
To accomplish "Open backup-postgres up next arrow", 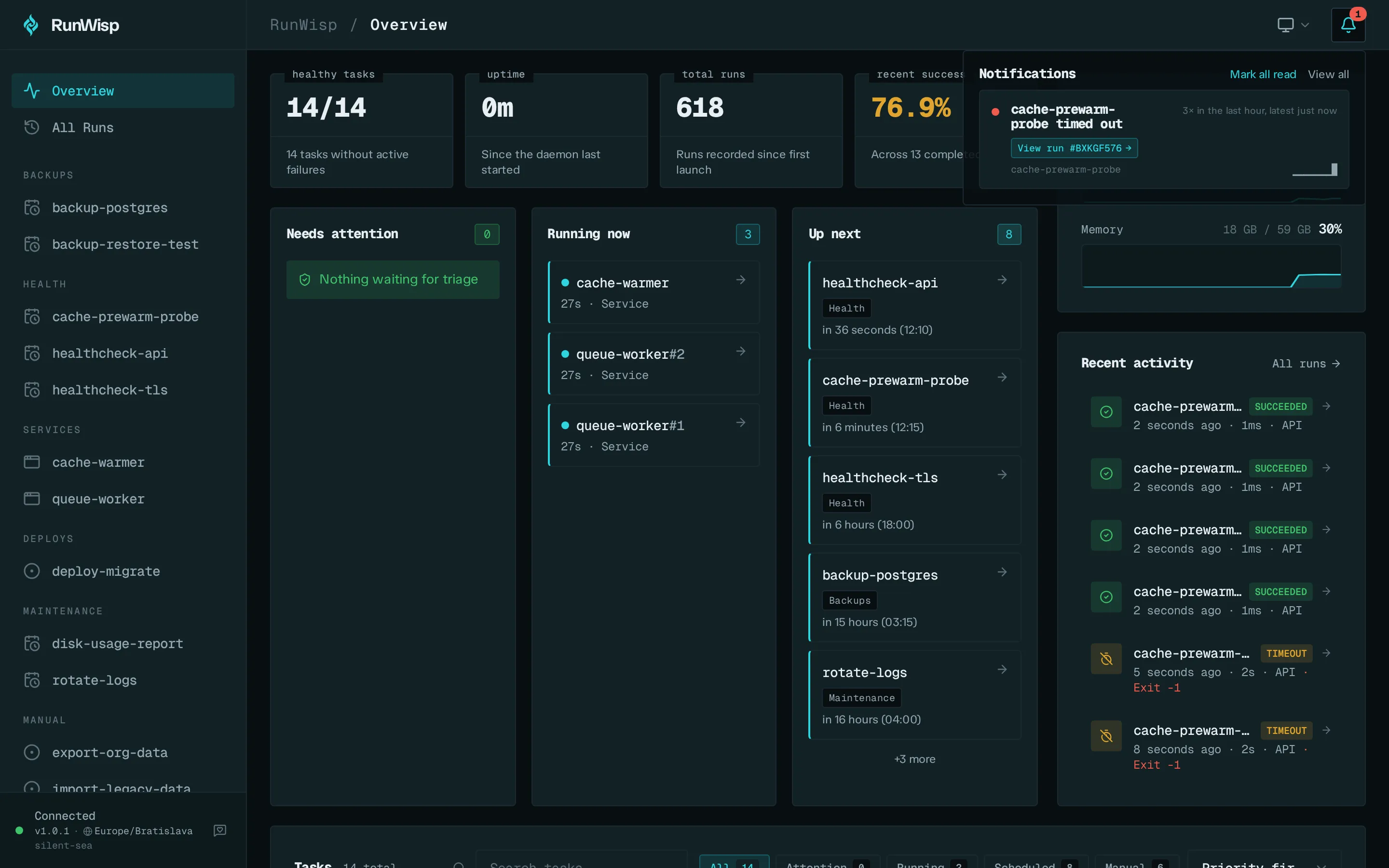I will click(x=1002, y=572).
